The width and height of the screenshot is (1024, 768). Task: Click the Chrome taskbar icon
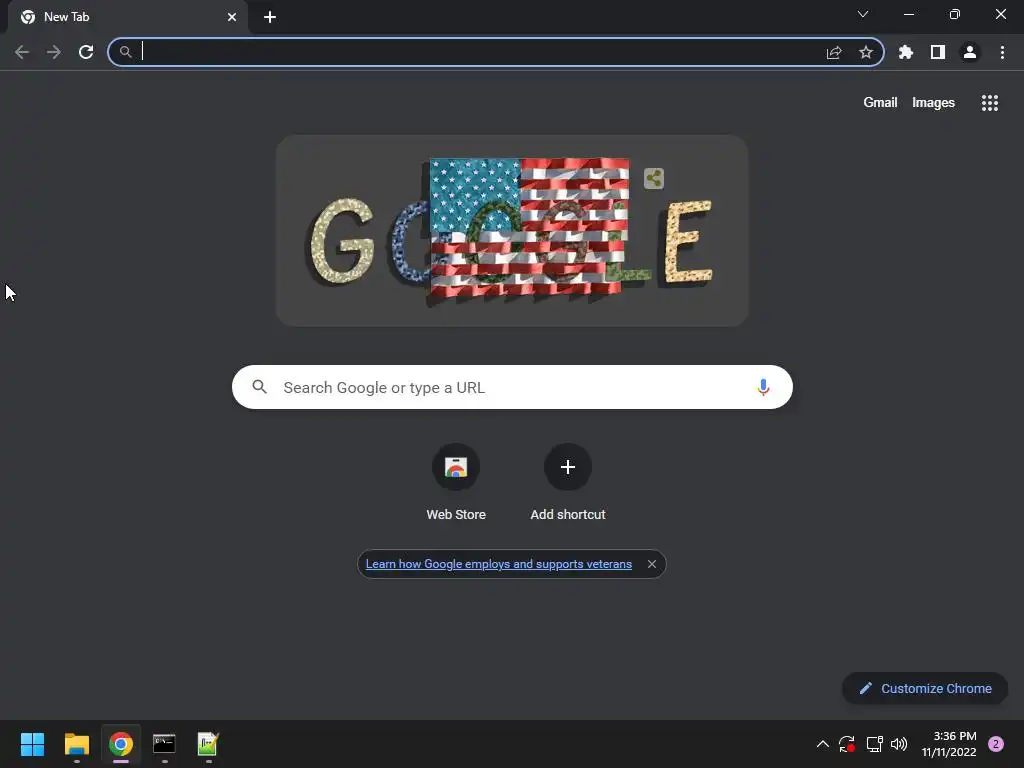point(121,744)
